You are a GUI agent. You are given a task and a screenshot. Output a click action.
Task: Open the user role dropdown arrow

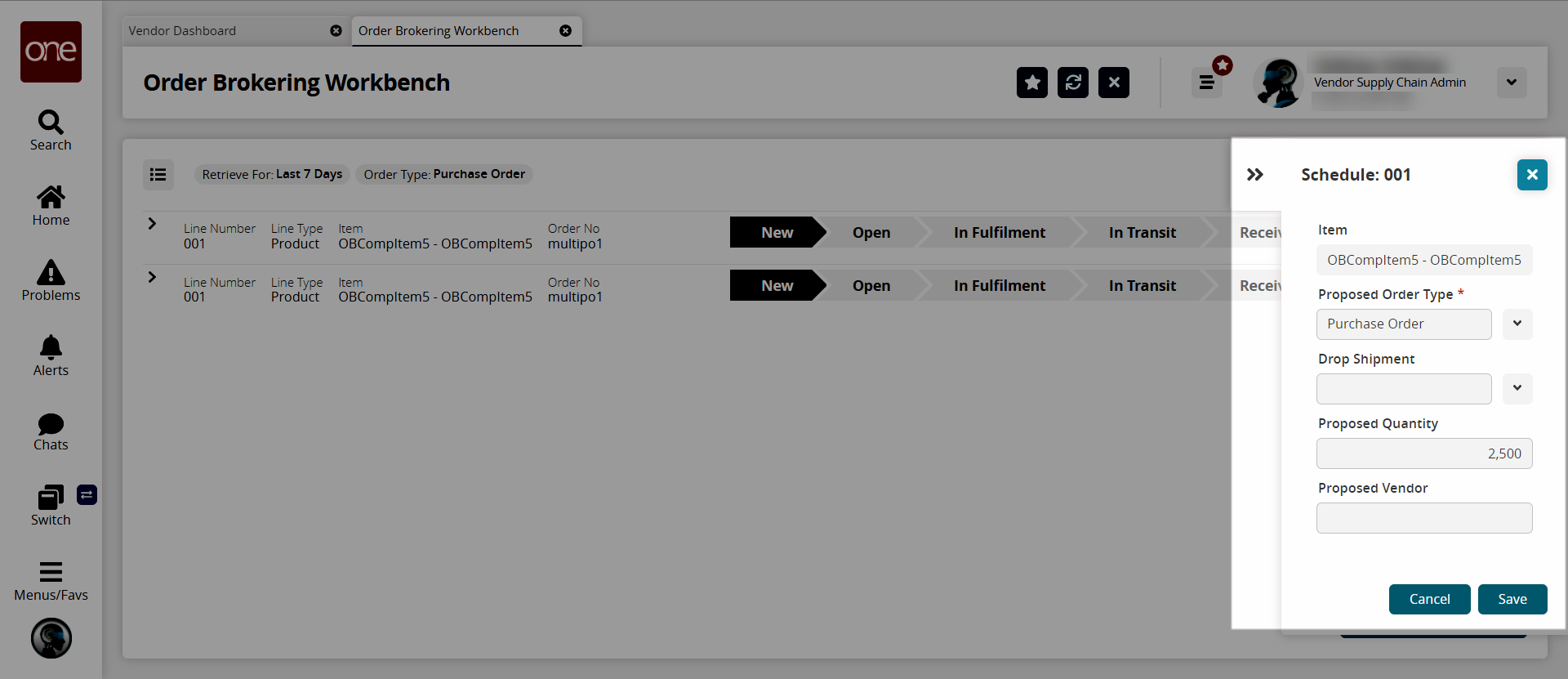1512,83
